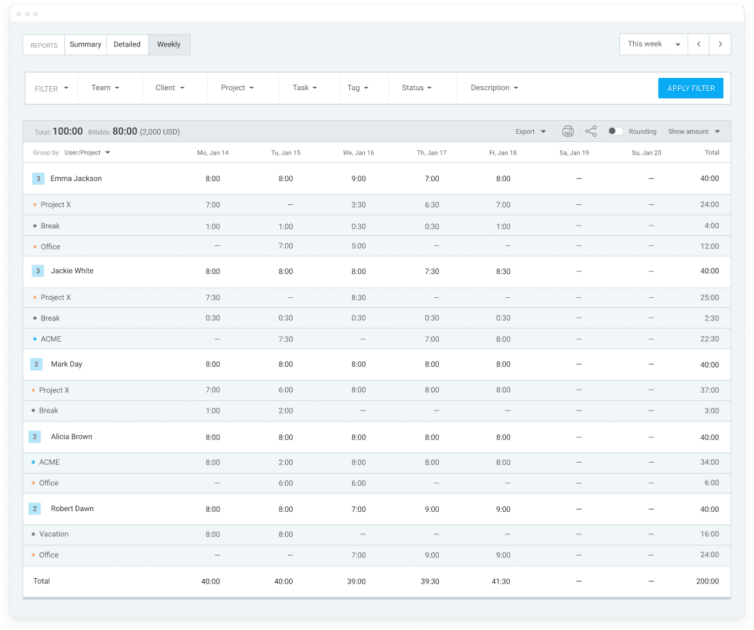754x630 pixels.
Task: Click Jackie White's entry count badge
Action: pos(38,271)
